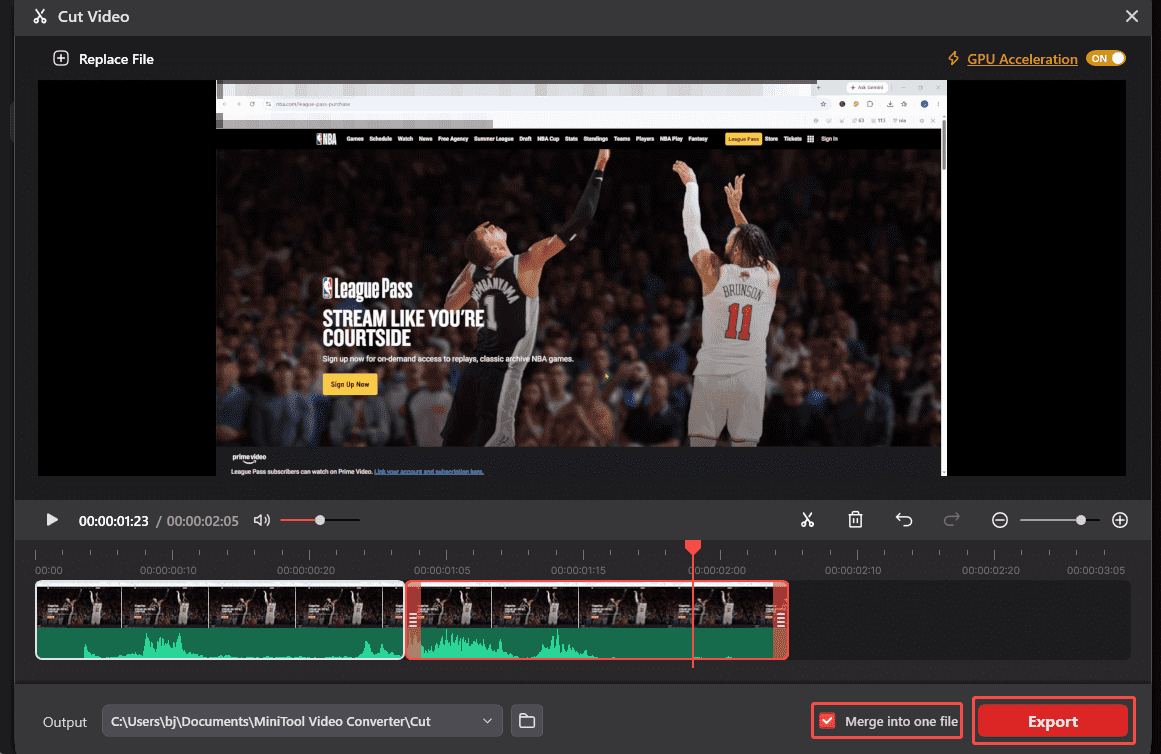Toggle GPU Acceleration switch off

point(1105,59)
